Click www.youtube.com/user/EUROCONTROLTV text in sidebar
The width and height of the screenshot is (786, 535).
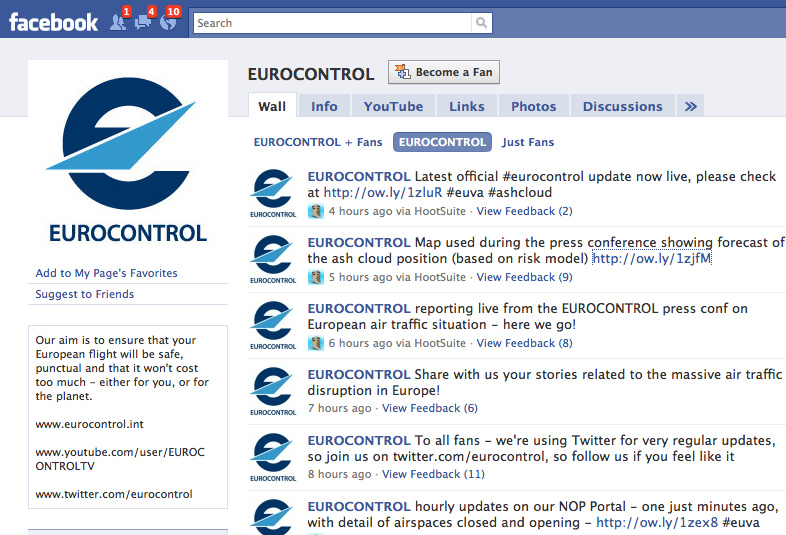point(120,459)
